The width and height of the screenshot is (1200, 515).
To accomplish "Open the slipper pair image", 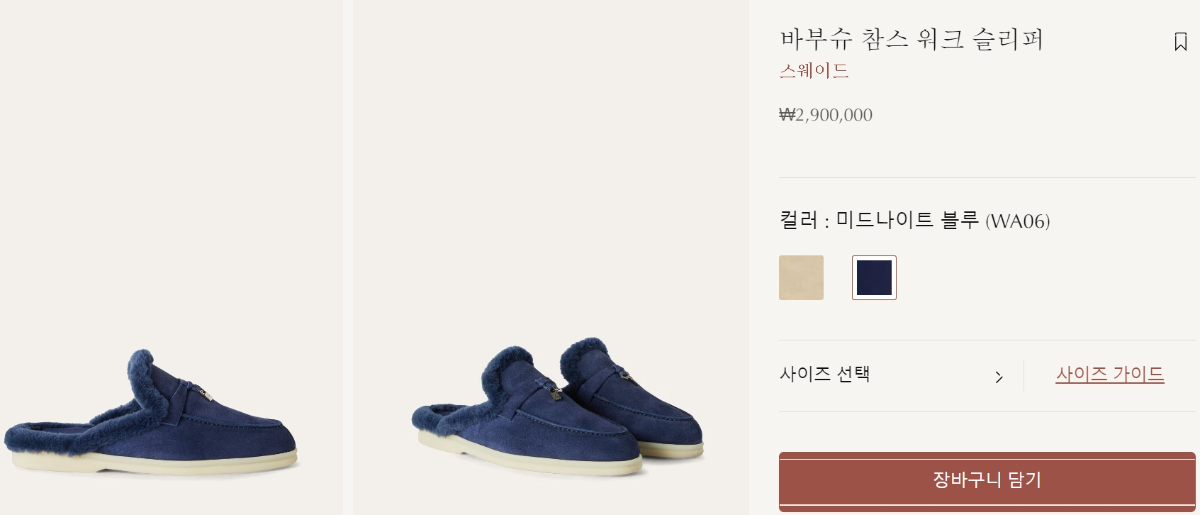I will pyautogui.click(x=551, y=257).
